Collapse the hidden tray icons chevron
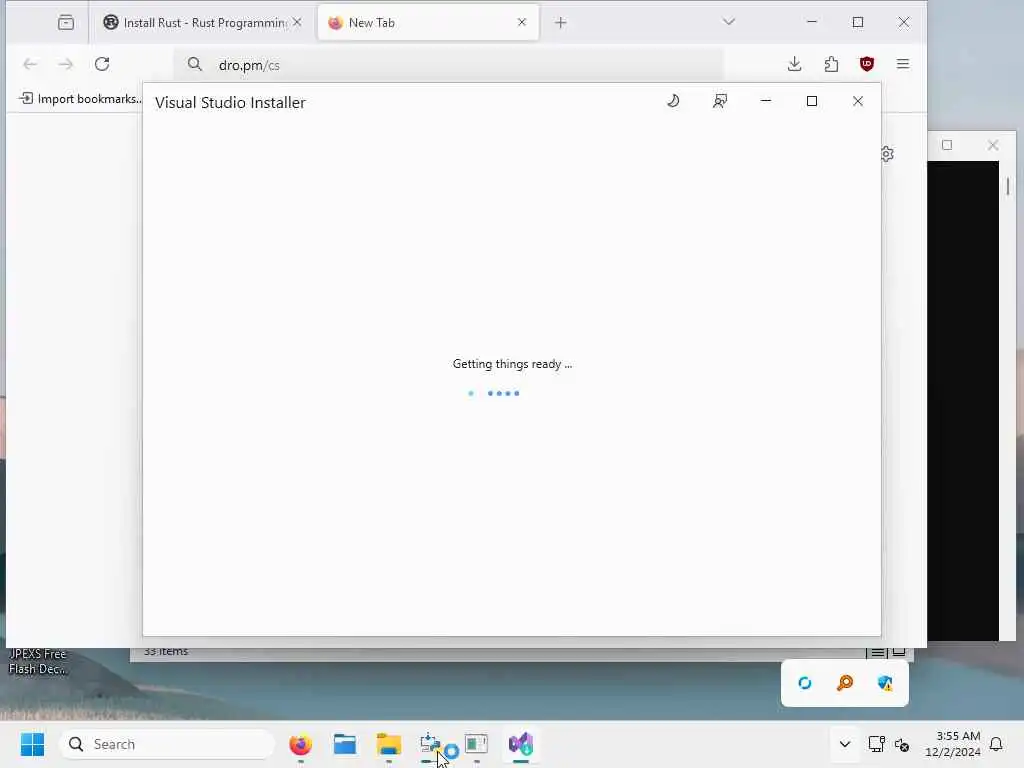Screen dimensions: 1024x768 [x=844, y=744]
